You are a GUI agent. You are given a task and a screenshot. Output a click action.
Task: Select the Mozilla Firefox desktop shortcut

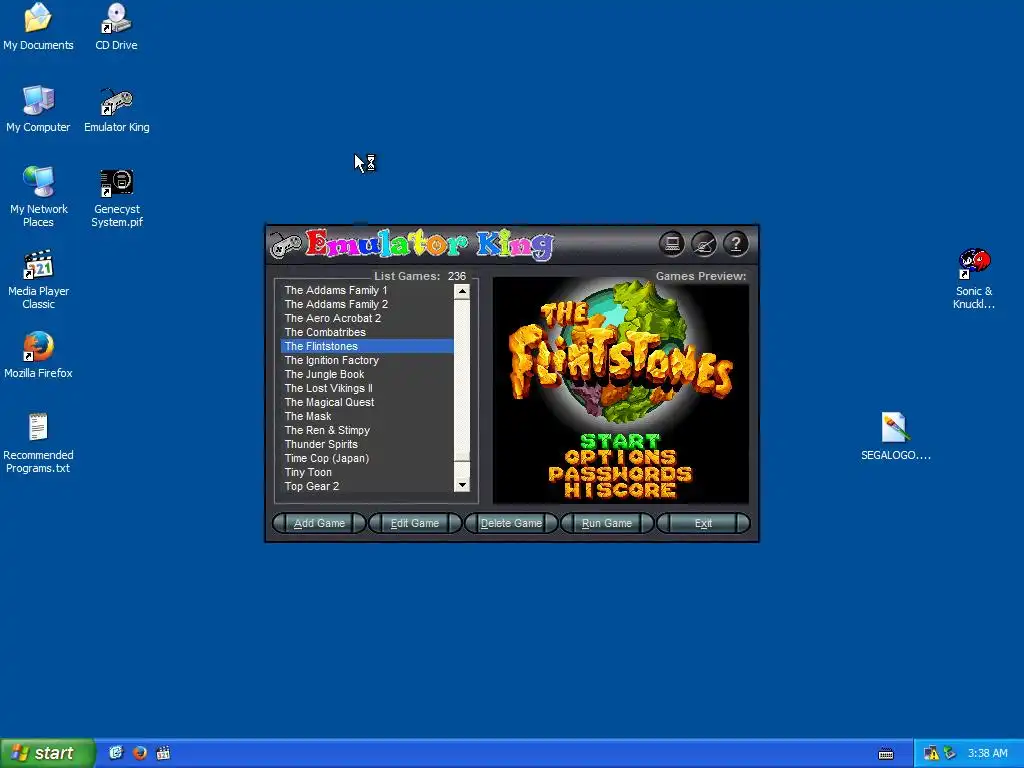(x=38, y=355)
